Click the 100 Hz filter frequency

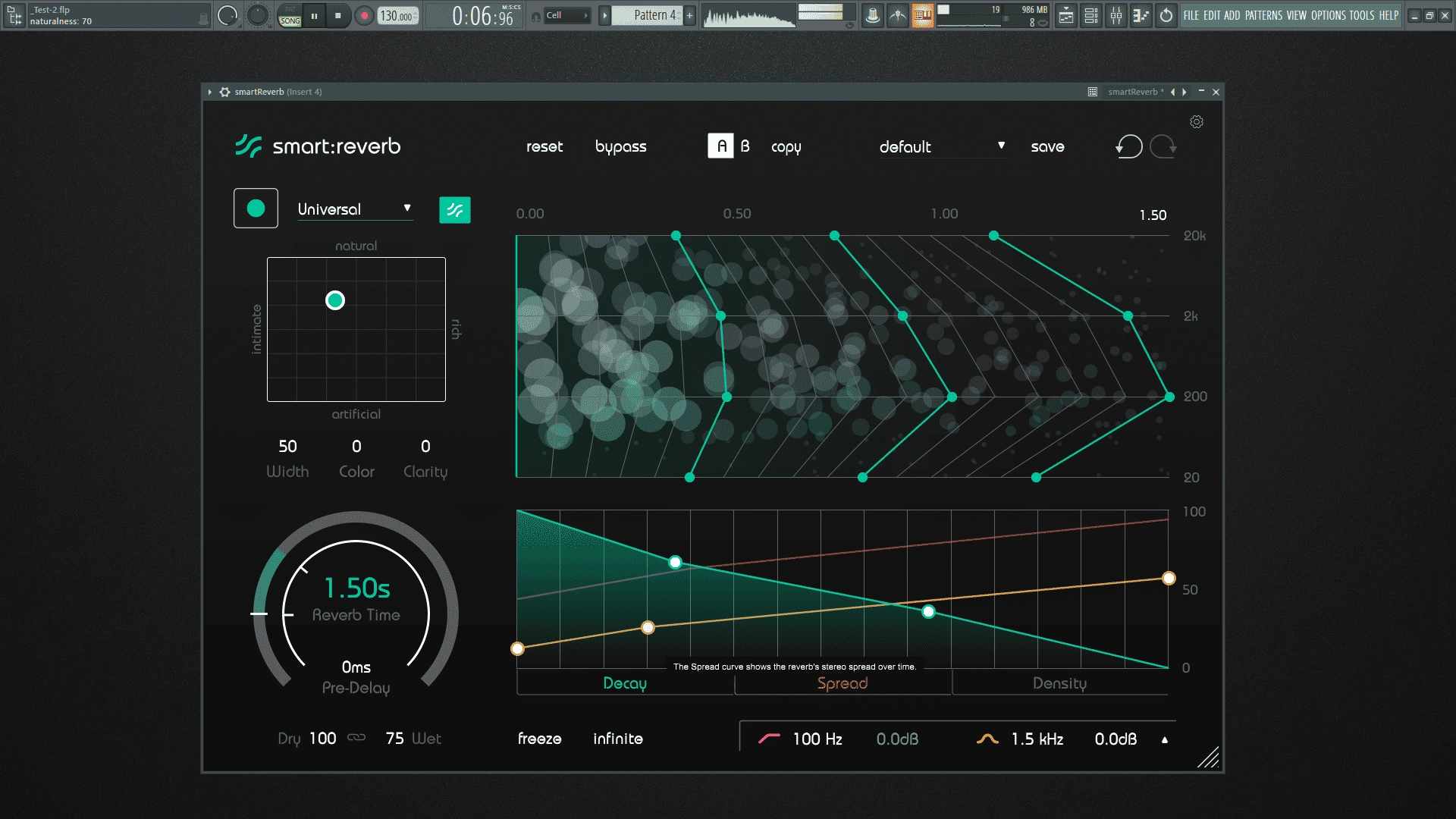point(817,739)
